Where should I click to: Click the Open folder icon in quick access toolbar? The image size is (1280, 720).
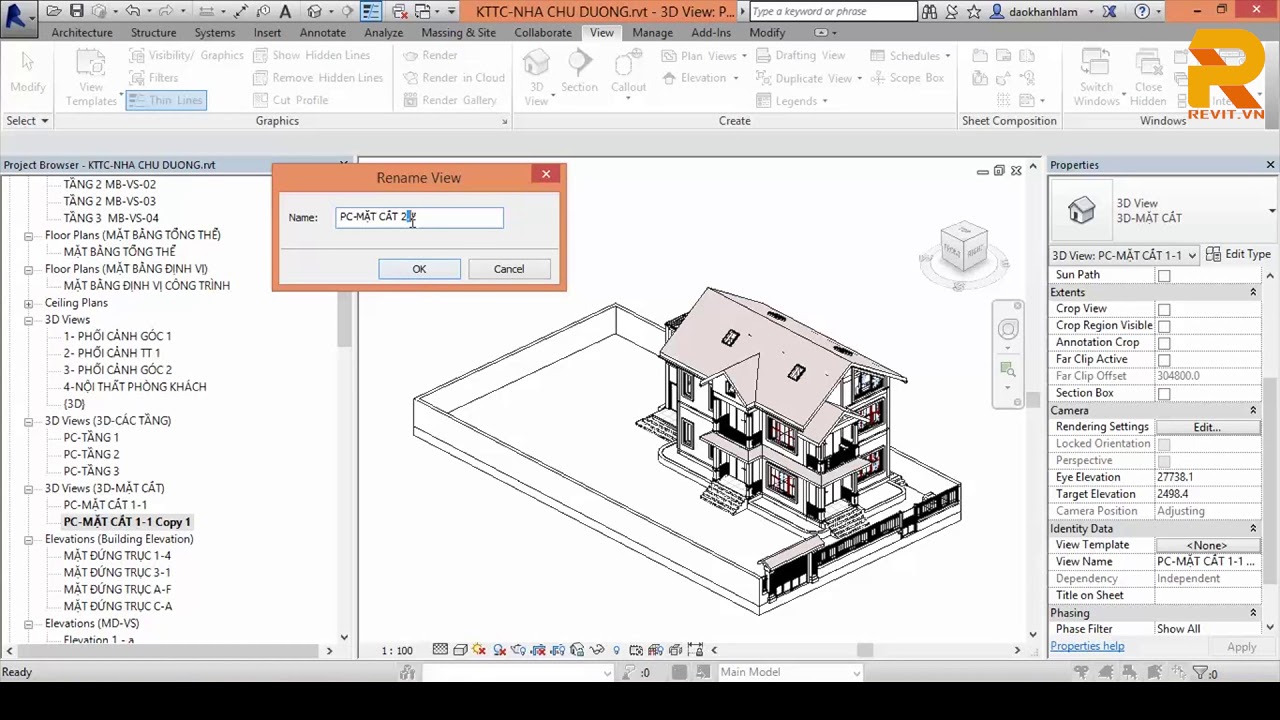(x=53, y=12)
